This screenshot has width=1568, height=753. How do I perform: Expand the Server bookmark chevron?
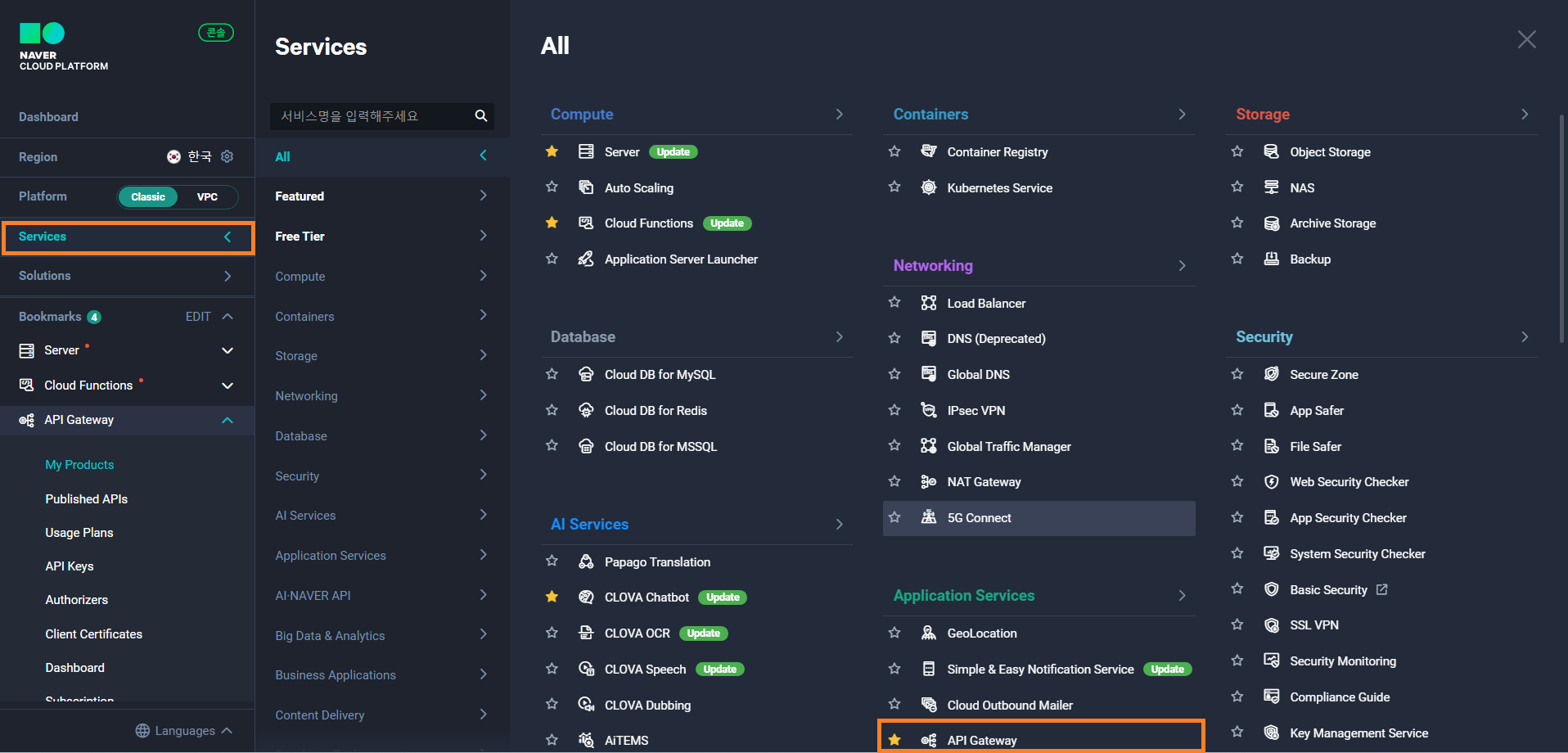point(228,350)
